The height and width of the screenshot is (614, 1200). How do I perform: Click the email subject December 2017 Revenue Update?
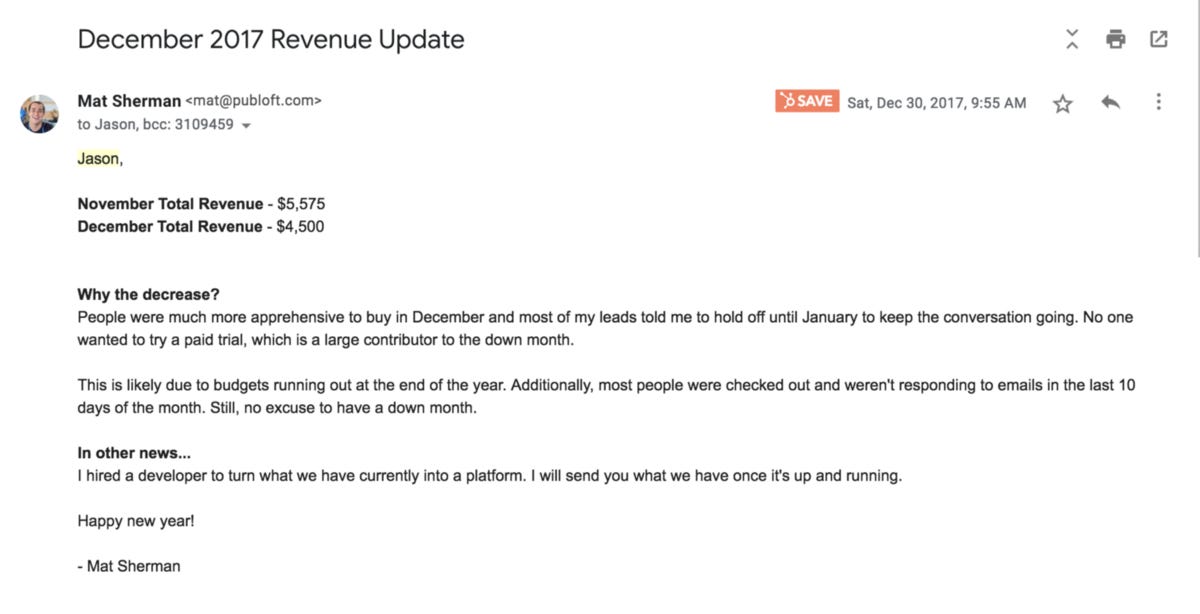coord(271,39)
